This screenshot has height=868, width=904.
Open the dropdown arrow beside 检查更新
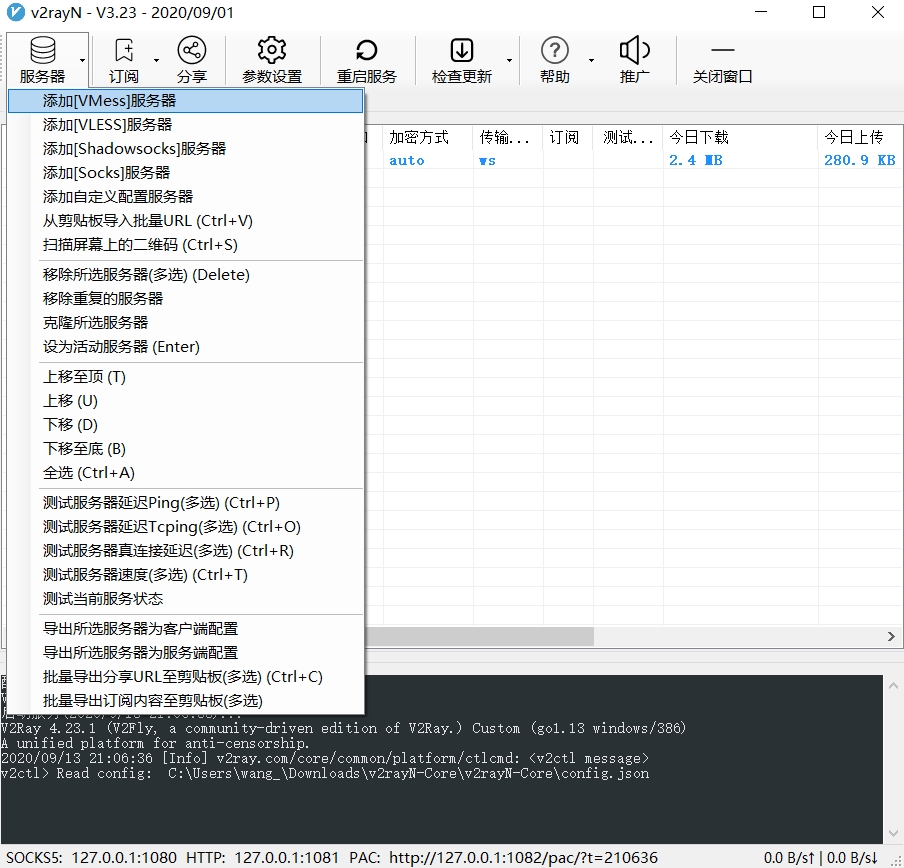507,62
